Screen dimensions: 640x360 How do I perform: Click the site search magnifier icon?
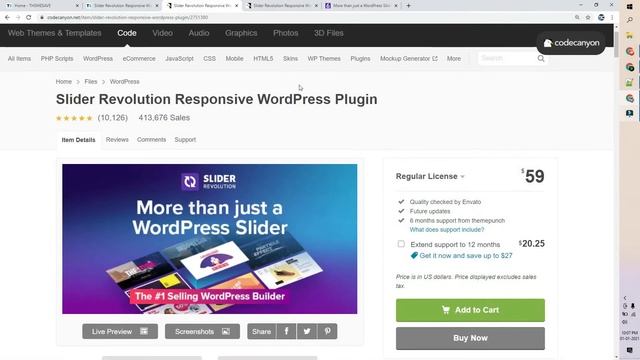pyautogui.click(x=541, y=59)
